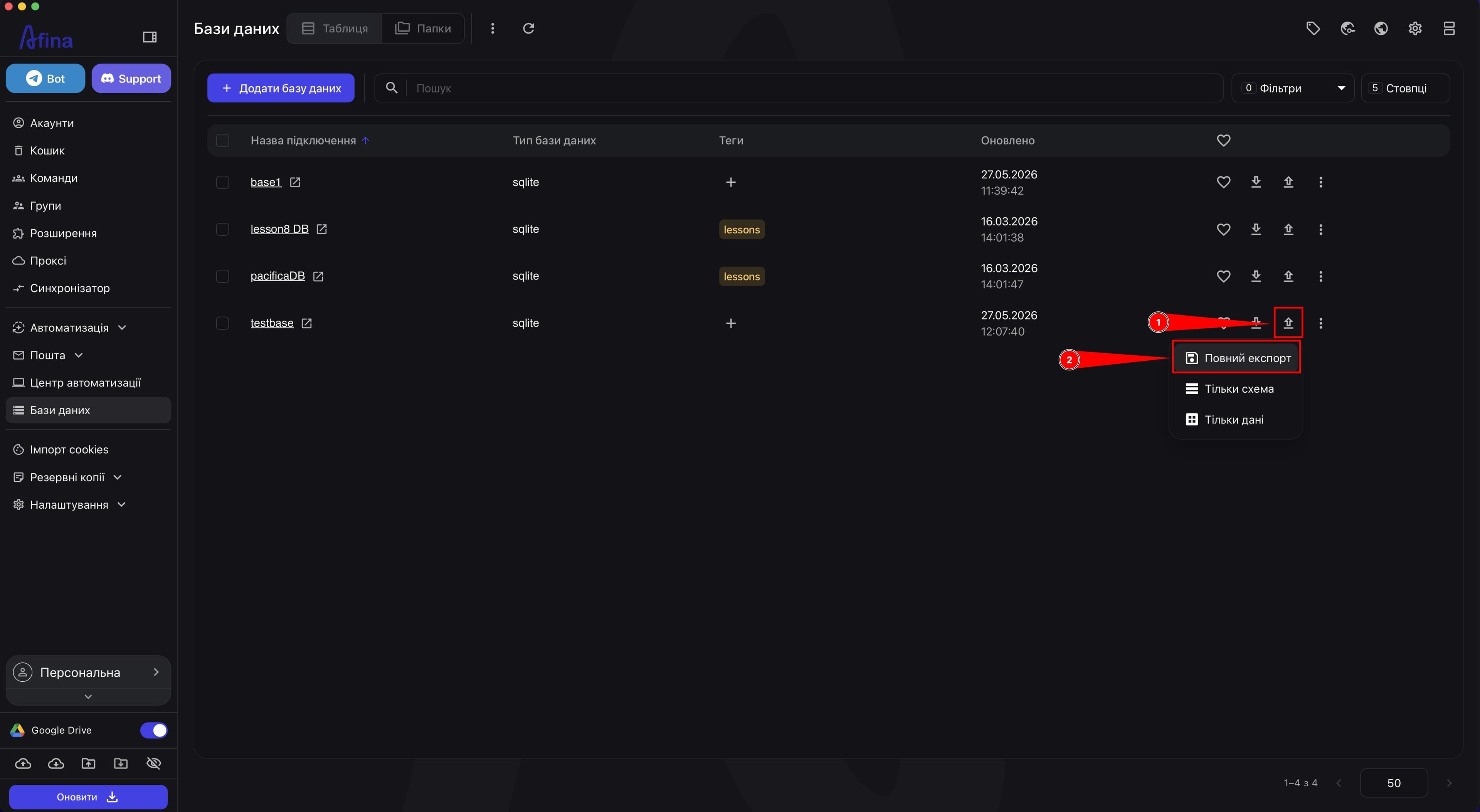1480x812 pixels.
Task: Click the export icon for base1
Action: pyautogui.click(x=1288, y=182)
